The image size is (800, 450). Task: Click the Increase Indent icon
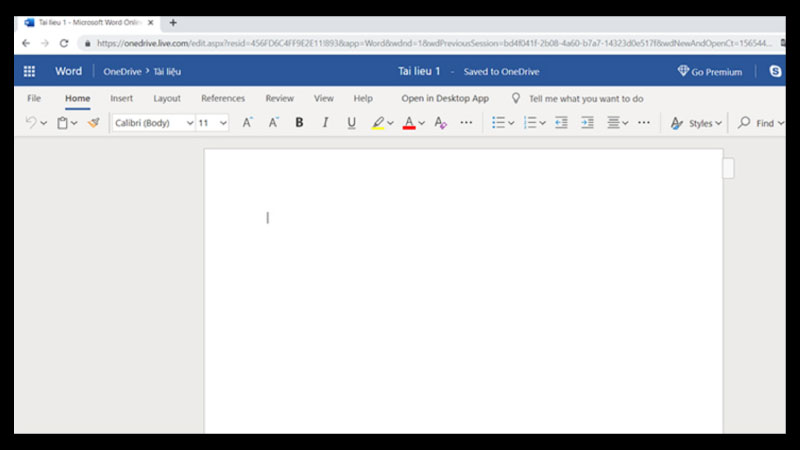[x=587, y=123]
